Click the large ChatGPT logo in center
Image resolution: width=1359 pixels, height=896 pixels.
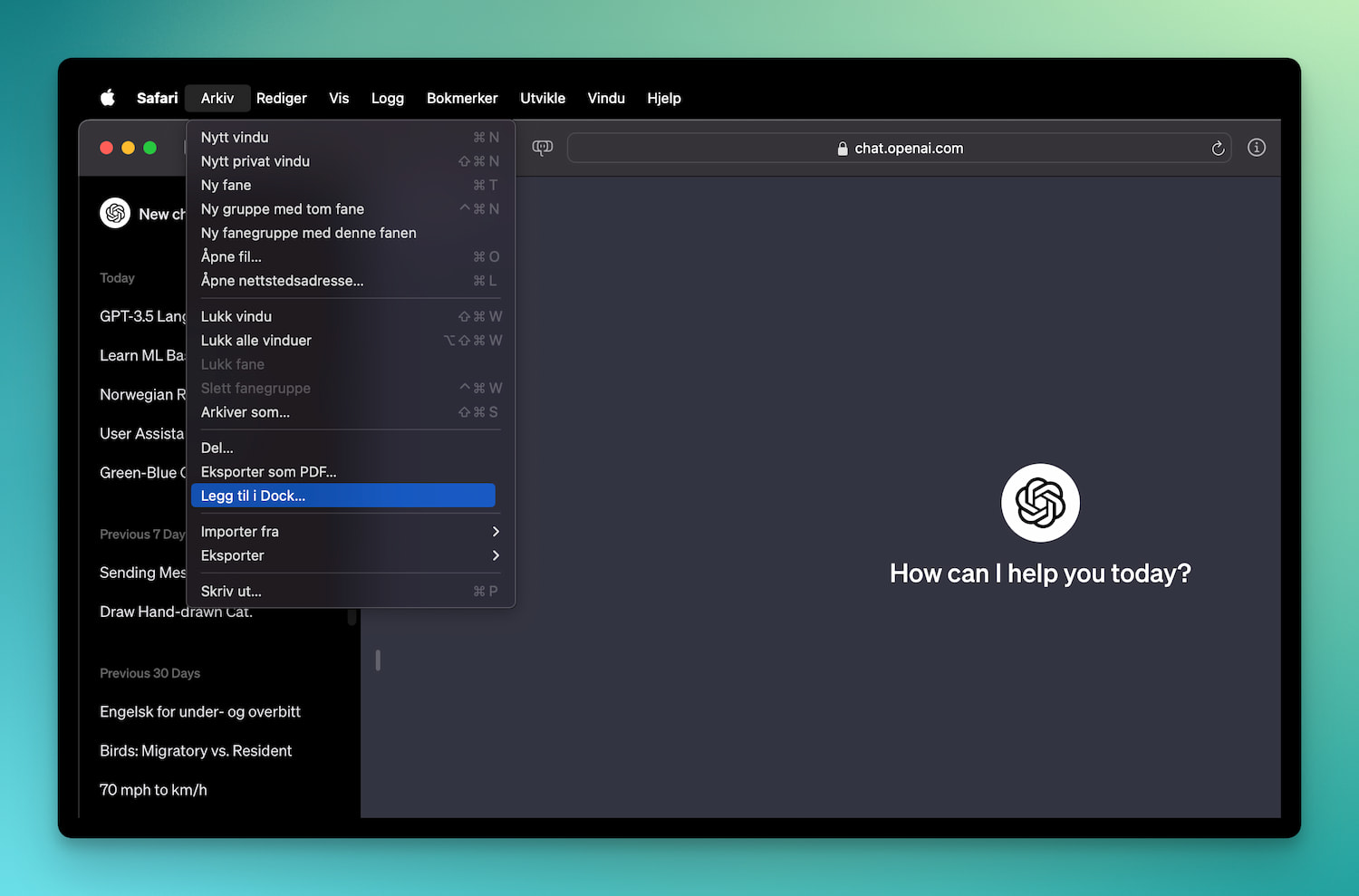click(1039, 503)
